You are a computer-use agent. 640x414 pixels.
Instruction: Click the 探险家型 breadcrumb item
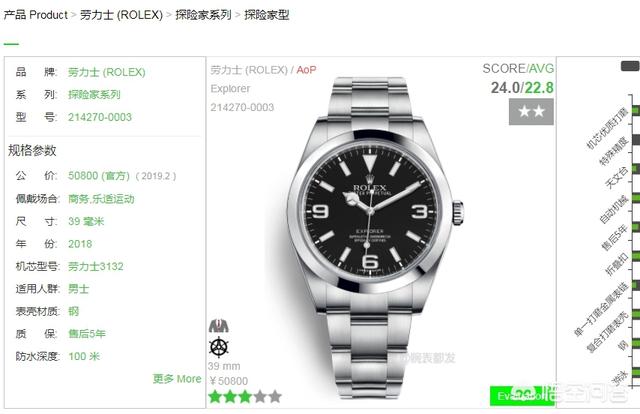(x=267, y=15)
